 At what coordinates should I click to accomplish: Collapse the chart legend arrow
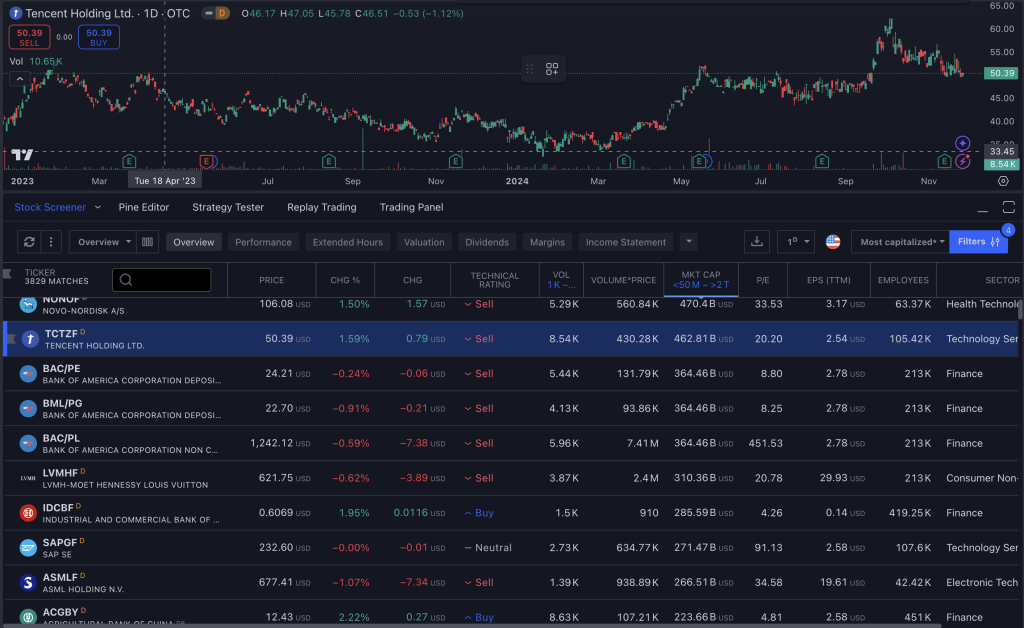tap(20, 78)
